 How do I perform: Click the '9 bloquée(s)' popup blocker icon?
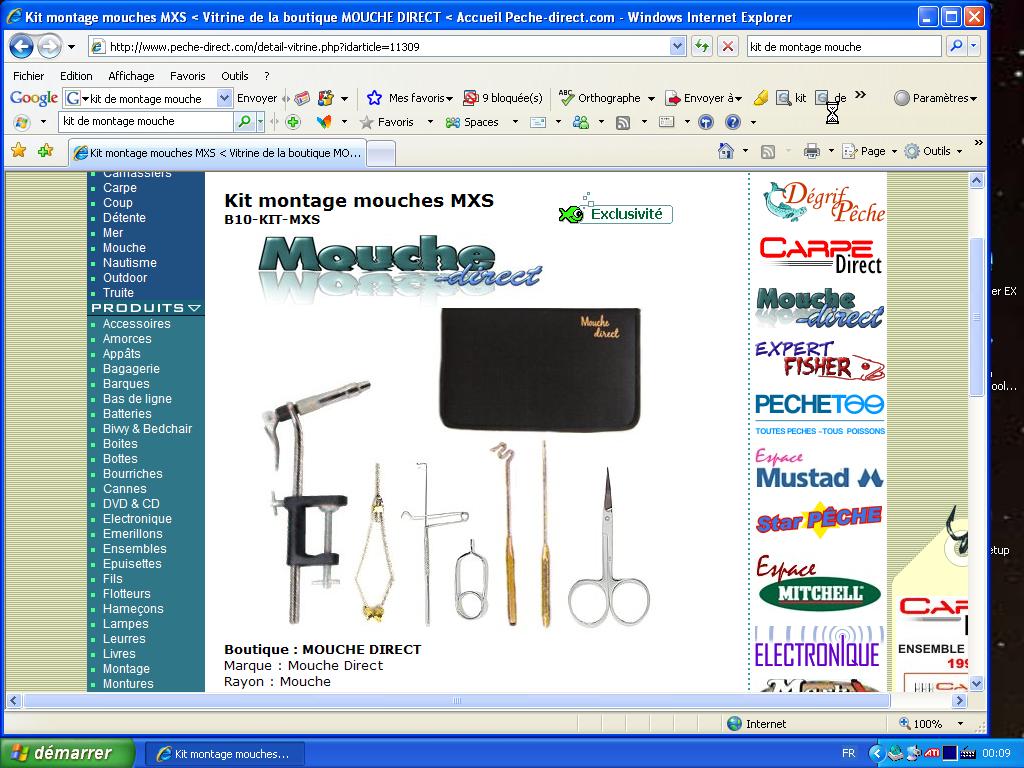470,98
